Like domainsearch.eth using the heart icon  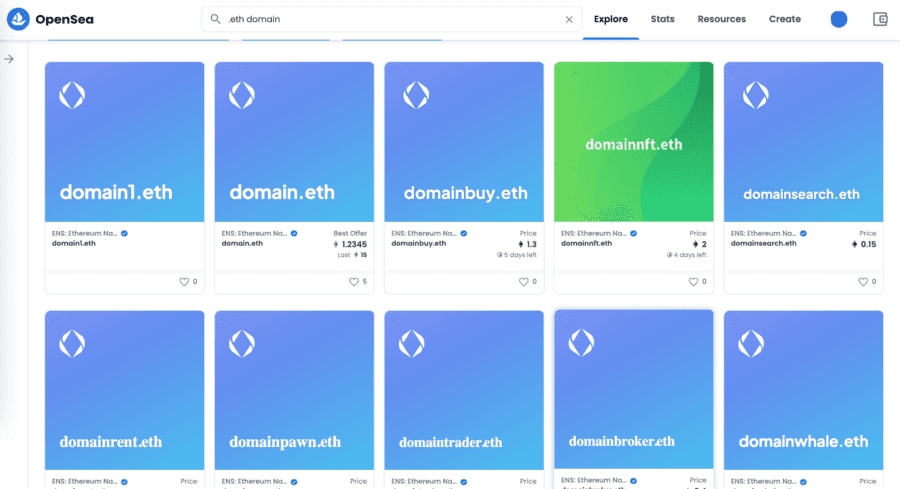(863, 282)
